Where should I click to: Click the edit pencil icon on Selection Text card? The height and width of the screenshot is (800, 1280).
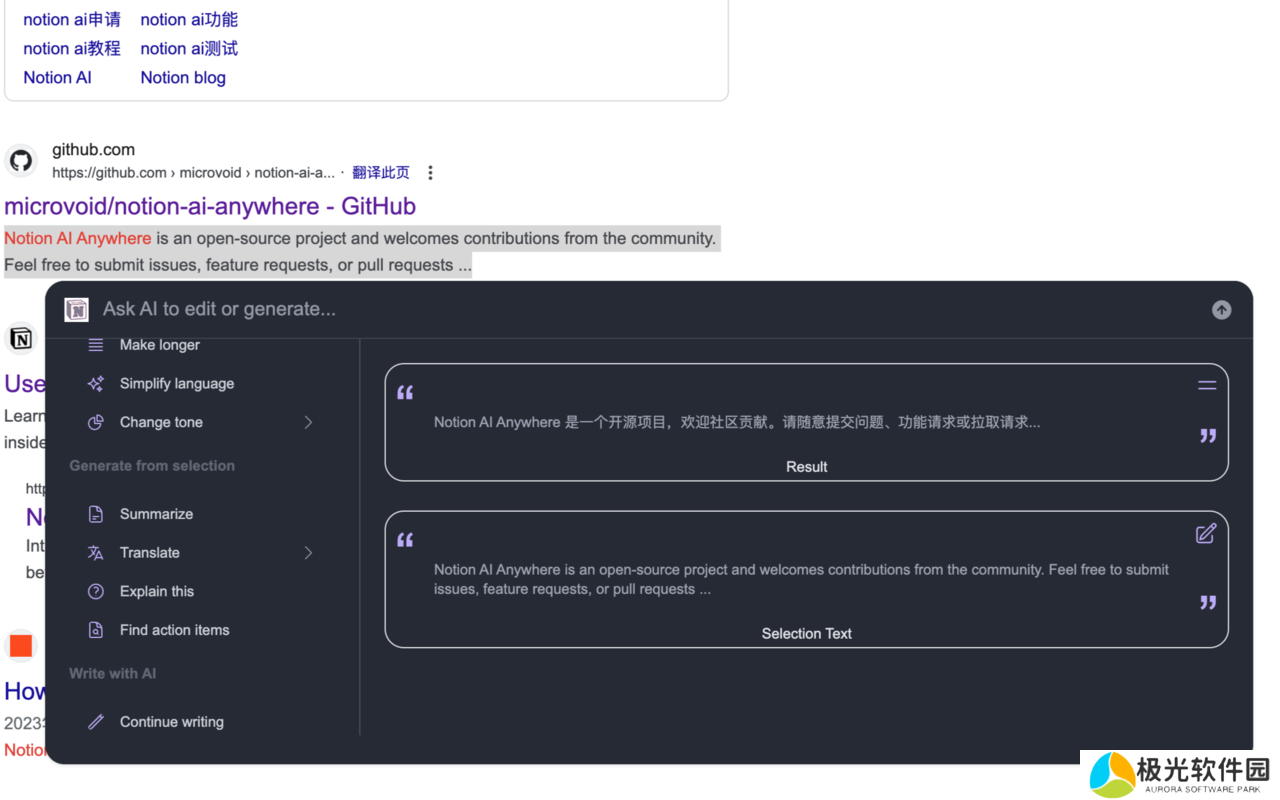[1206, 534]
